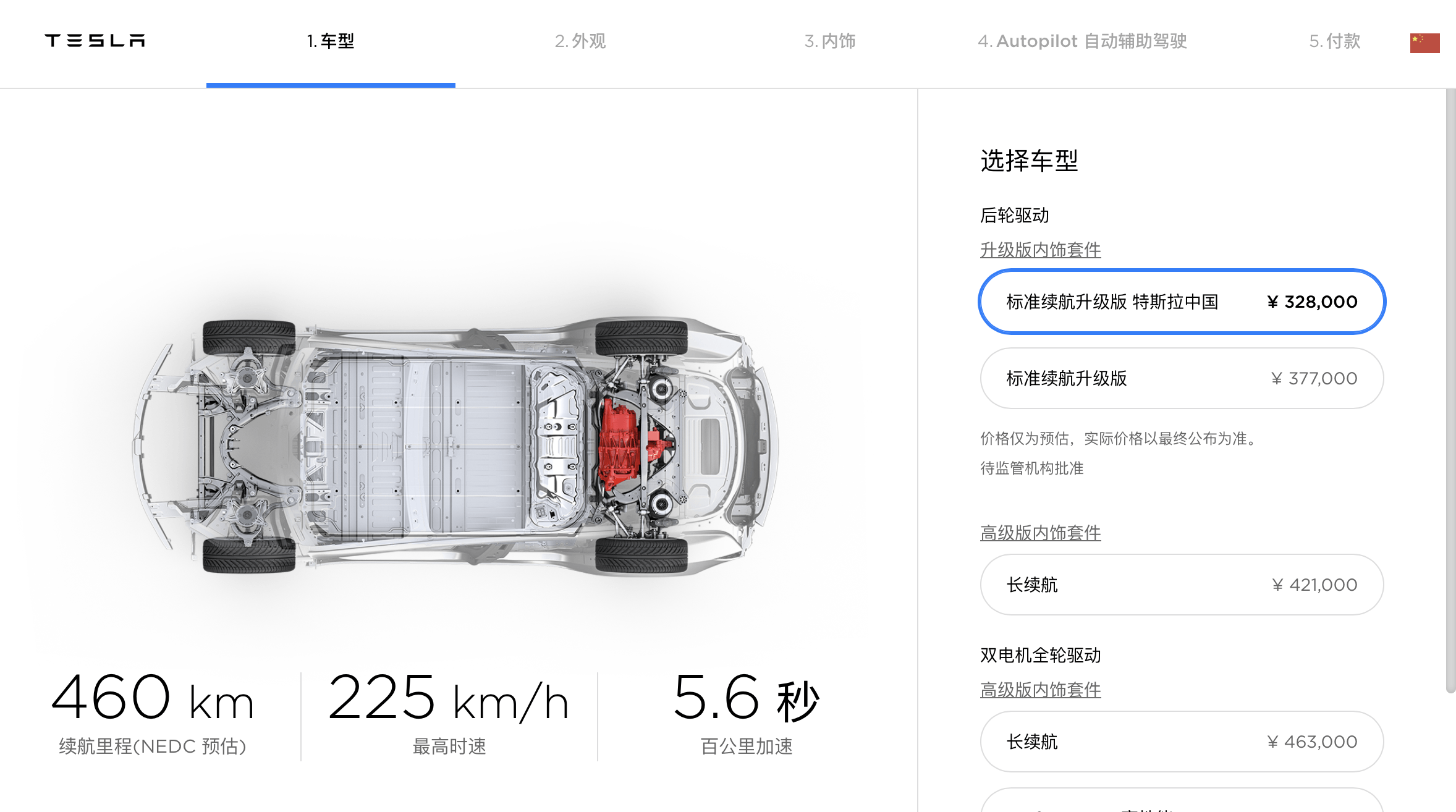The image size is (1456, 812).
Task: Switch to the 2.外观 tab
Action: [x=580, y=41]
